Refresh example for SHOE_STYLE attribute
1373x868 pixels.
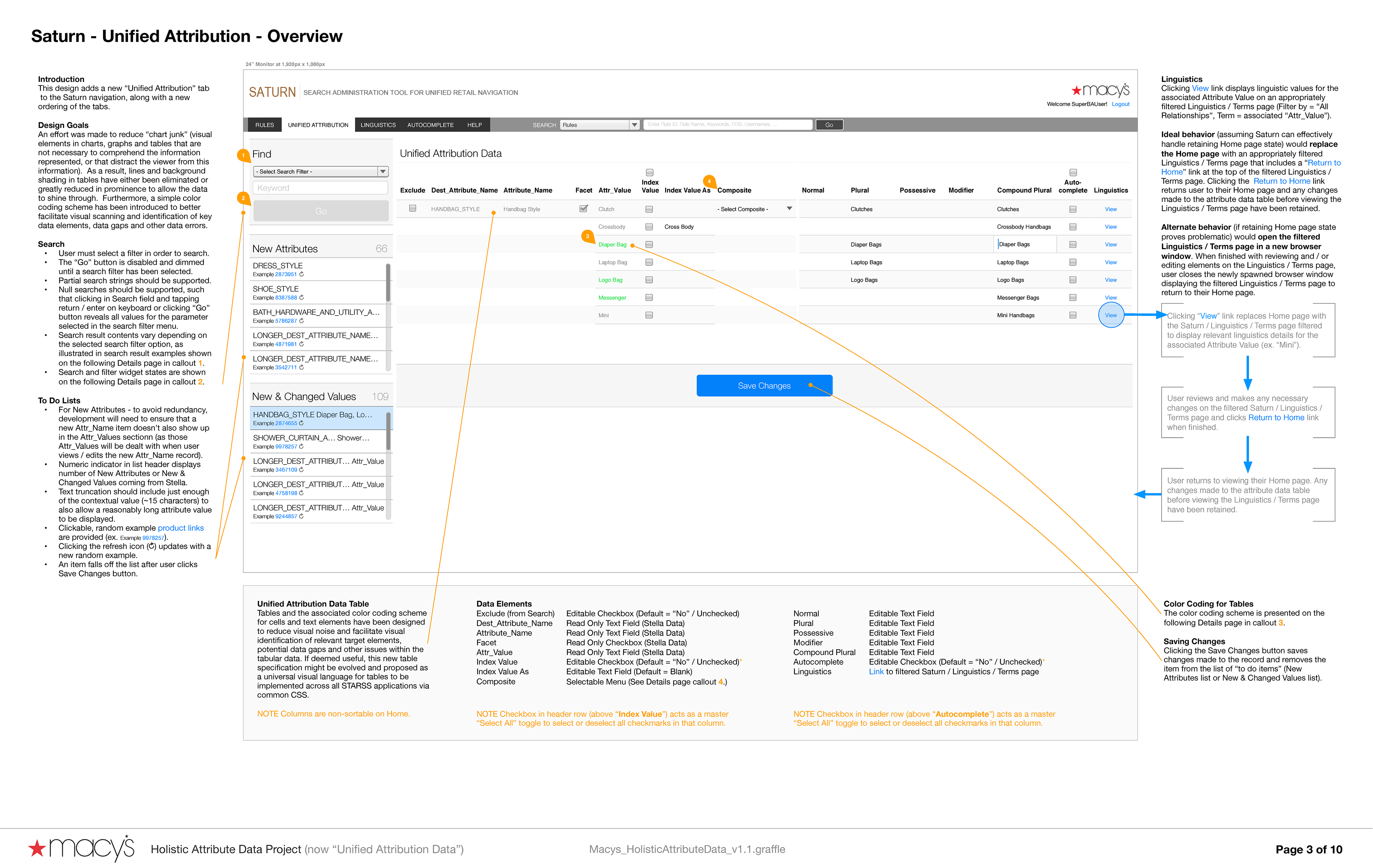coord(302,298)
